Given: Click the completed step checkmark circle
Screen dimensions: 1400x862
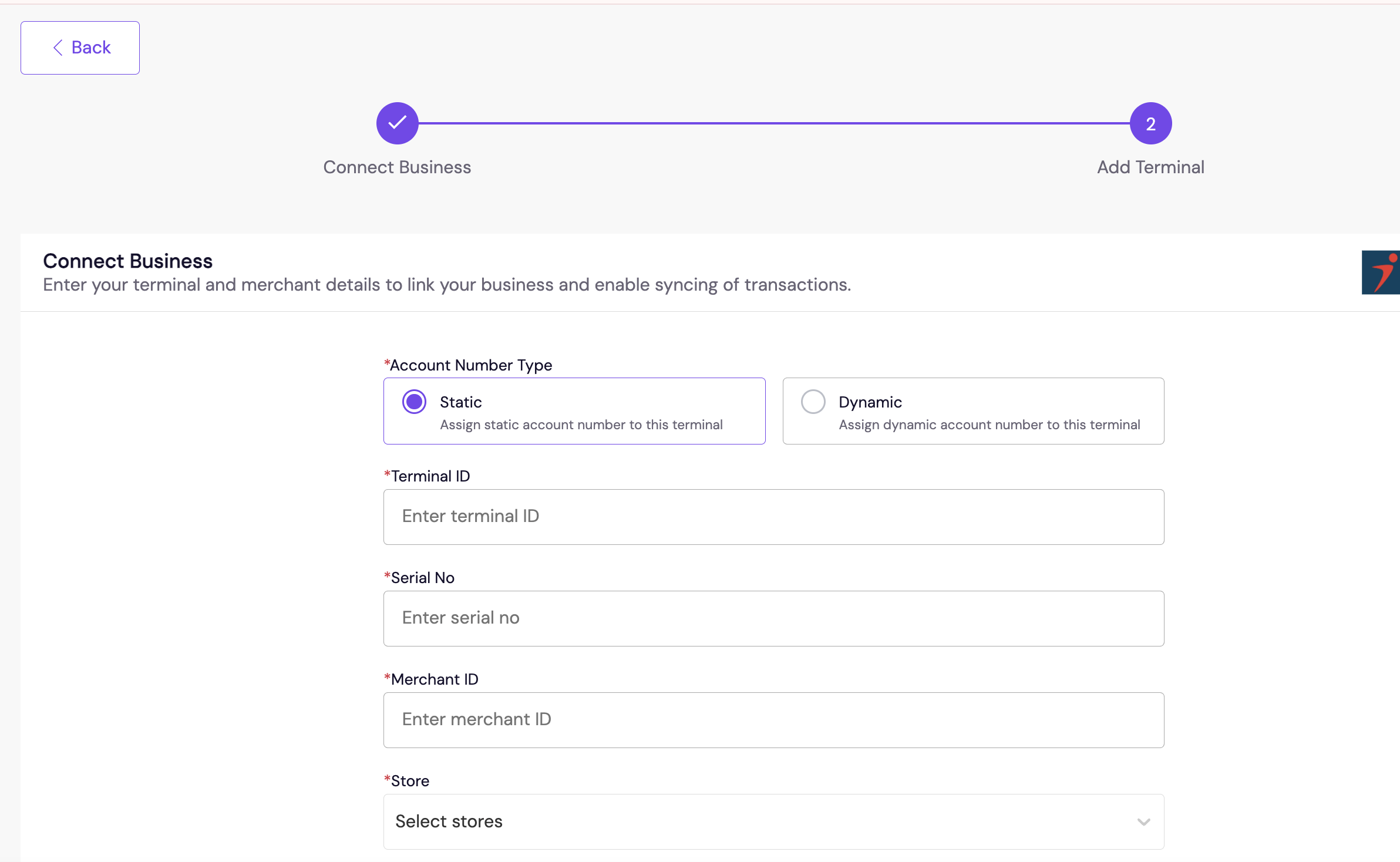Looking at the screenshot, I should [398, 123].
